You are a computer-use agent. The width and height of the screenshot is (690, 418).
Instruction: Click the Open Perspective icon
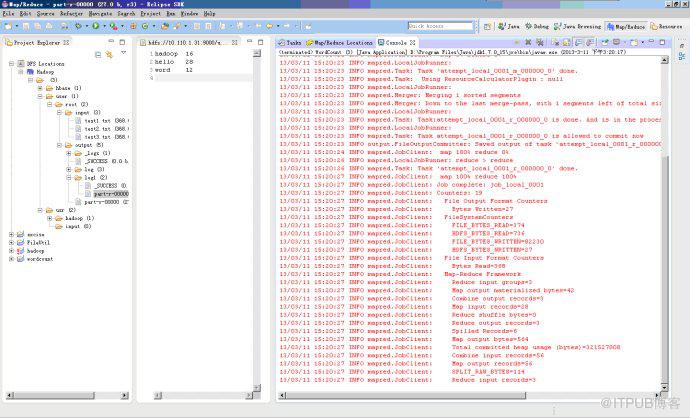click(x=487, y=26)
